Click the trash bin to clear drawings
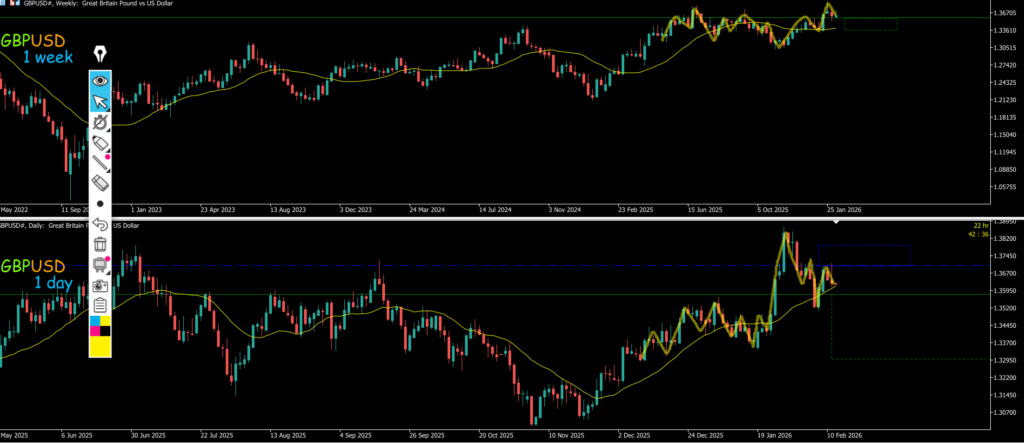 coord(100,244)
